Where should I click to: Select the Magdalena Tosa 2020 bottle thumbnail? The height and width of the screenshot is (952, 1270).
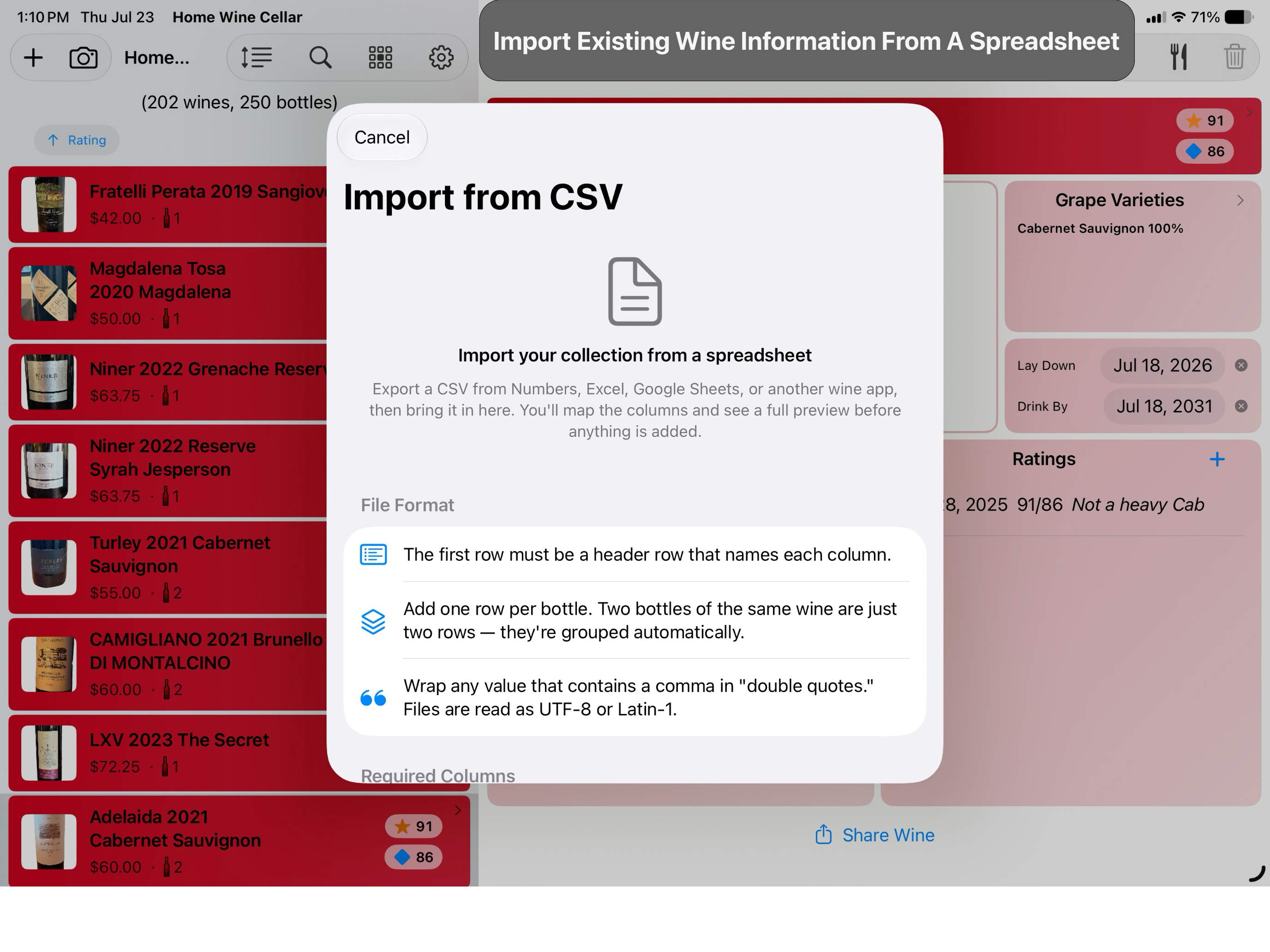pos(49,293)
